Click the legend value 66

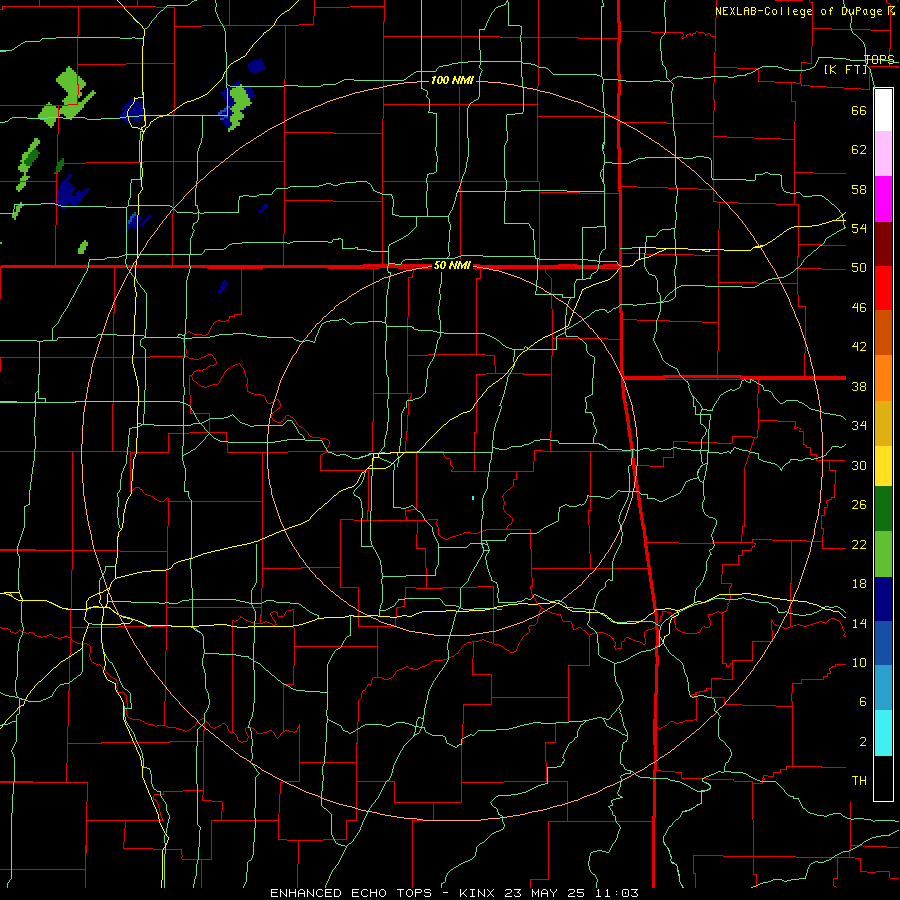tap(859, 110)
